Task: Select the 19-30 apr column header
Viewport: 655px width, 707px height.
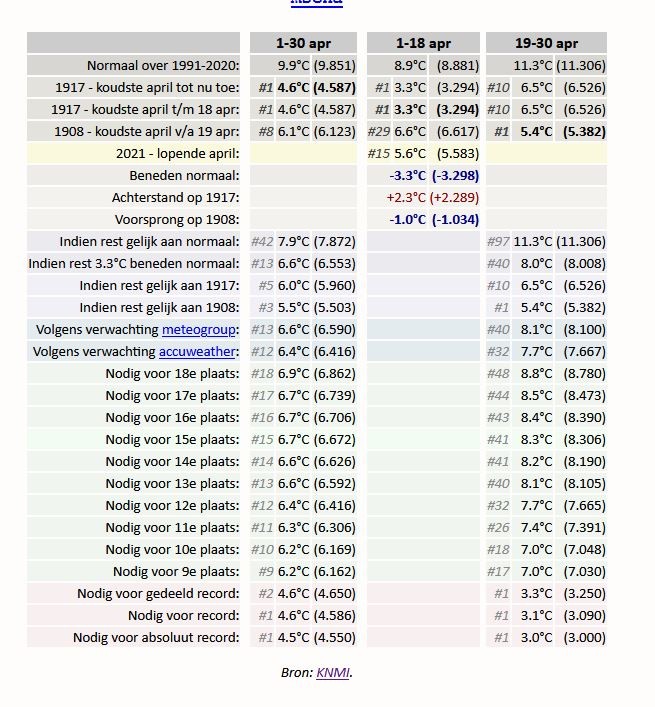Action: click(546, 43)
